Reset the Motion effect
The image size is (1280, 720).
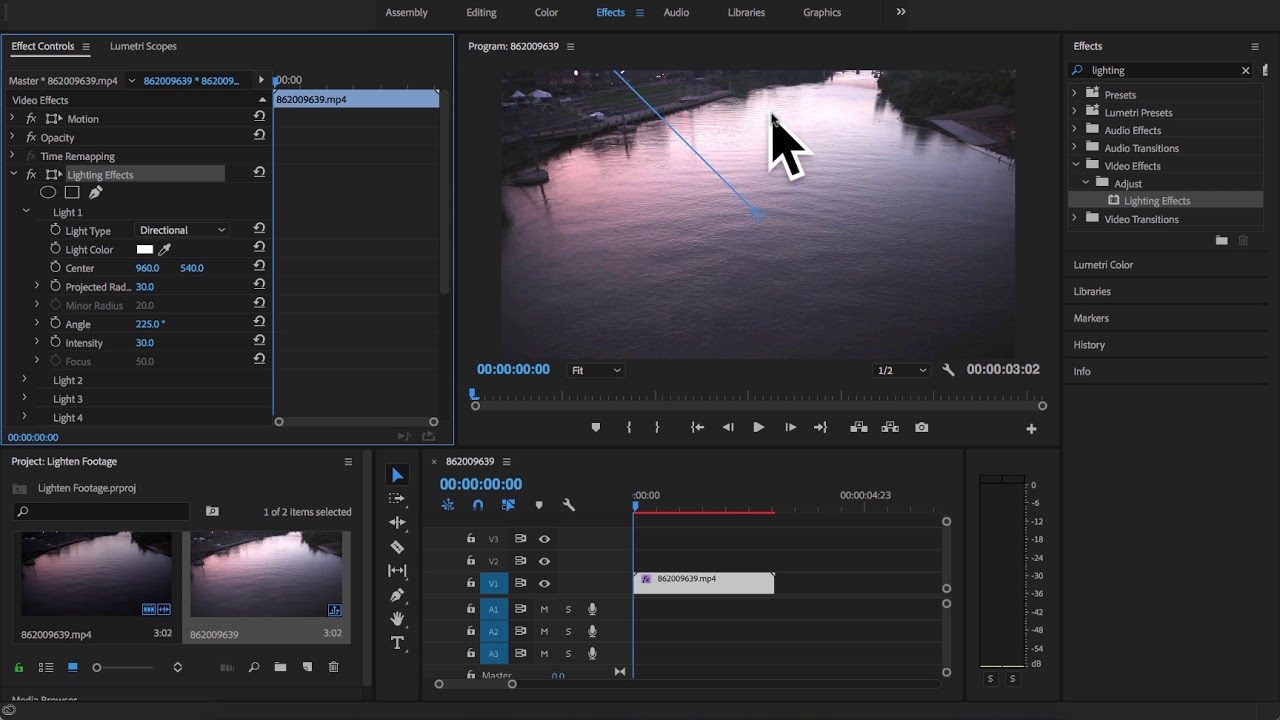[259, 117]
